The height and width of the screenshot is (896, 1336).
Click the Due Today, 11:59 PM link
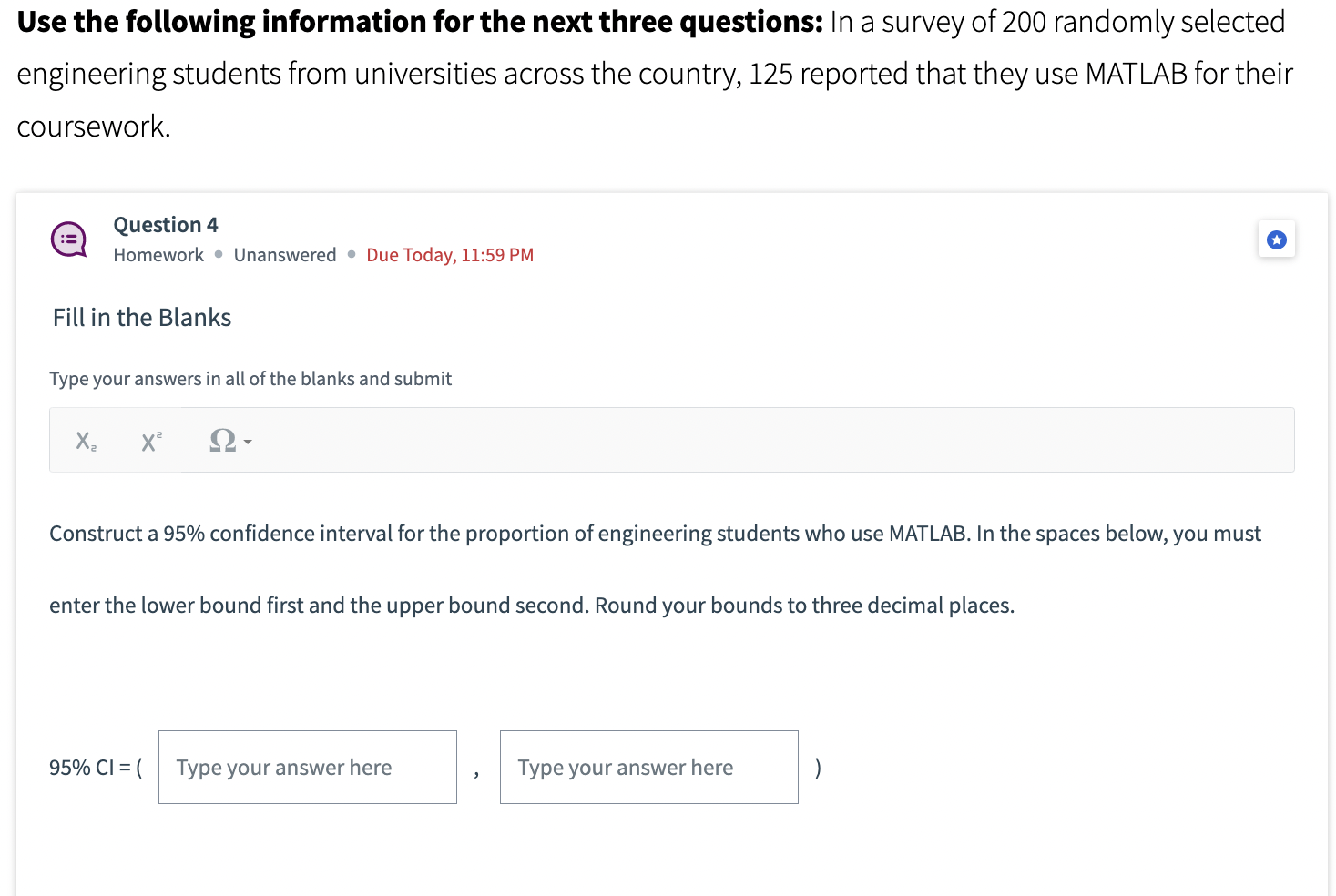(449, 255)
